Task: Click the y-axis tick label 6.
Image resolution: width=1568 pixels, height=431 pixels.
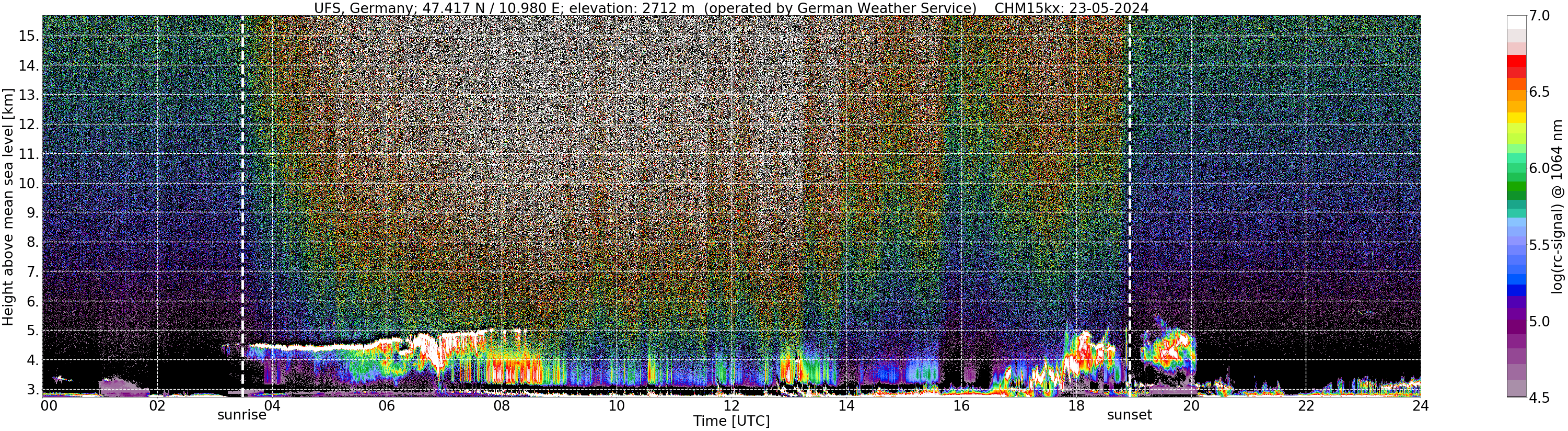Action: pyautogui.click(x=33, y=302)
